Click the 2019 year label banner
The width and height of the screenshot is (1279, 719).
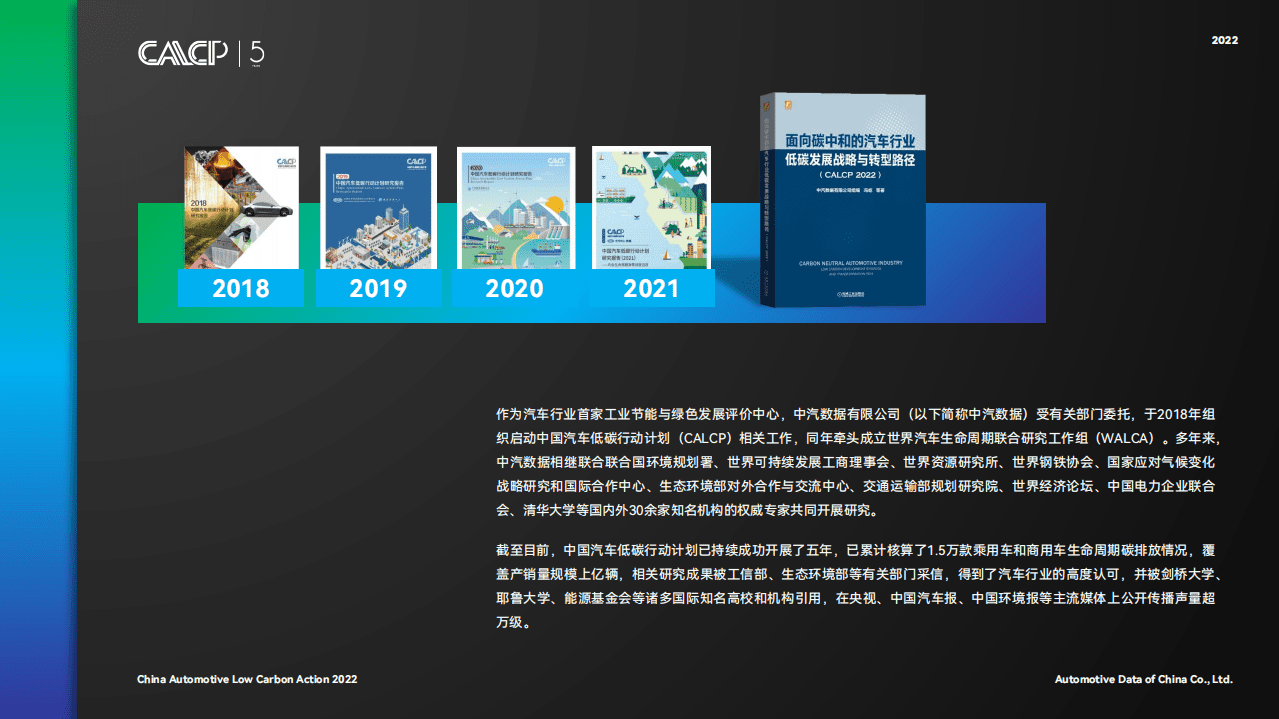click(378, 289)
